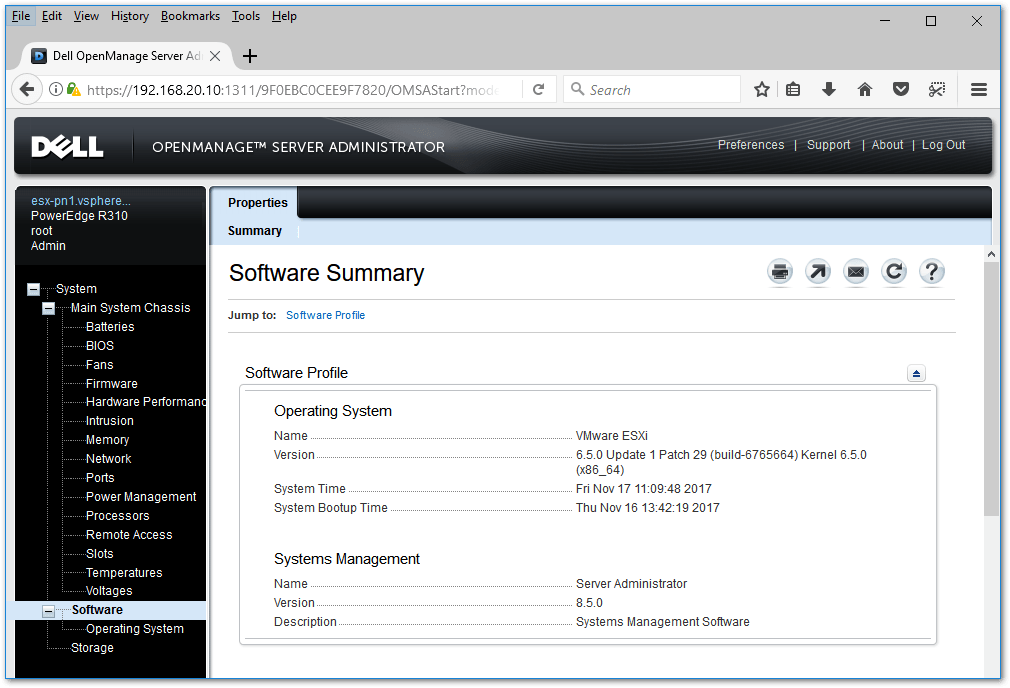Viewport: 1010px width, 688px height.
Task: Open BIOS in the tree
Action: (100, 346)
